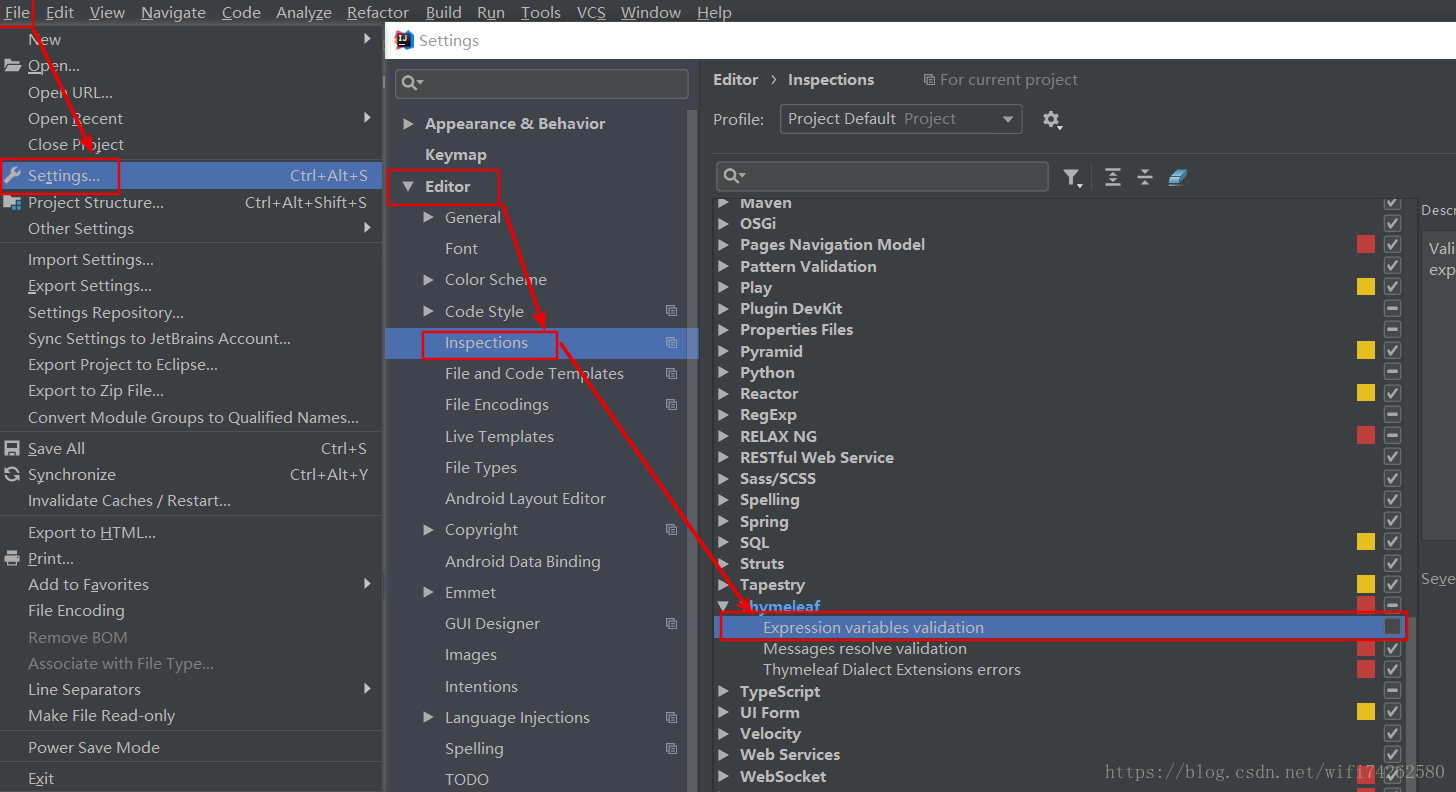Click the IntelliJ logo in Settings title
1456x792 pixels.
pos(404,40)
